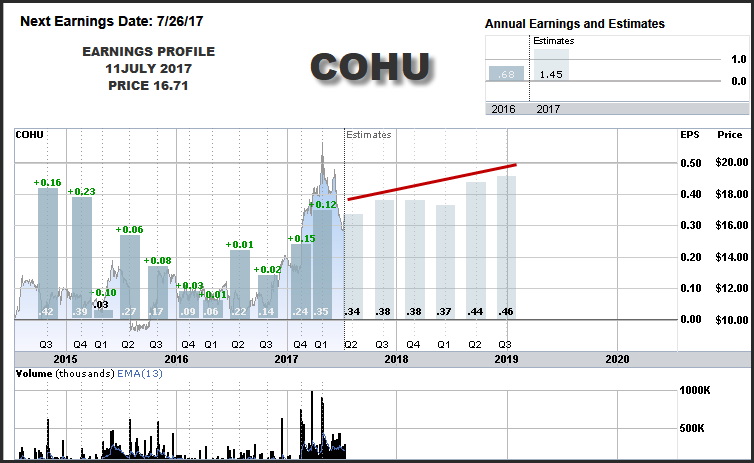Click the .35 EPS bar value
754x463 pixels.
pyautogui.click(x=321, y=312)
